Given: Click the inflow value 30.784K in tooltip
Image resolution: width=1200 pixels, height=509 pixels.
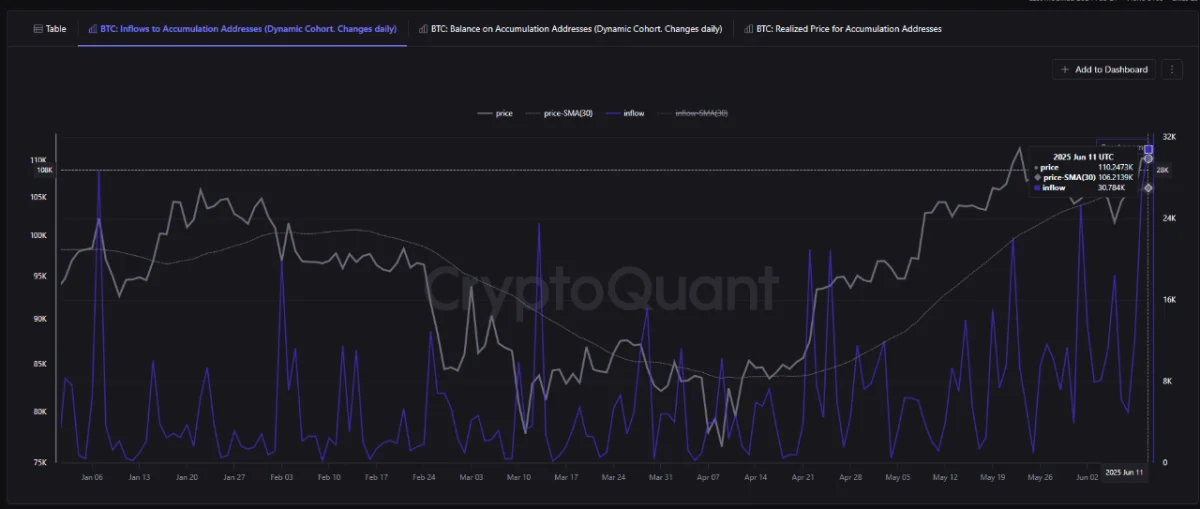Looking at the screenshot, I should (x=1111, y=187).
